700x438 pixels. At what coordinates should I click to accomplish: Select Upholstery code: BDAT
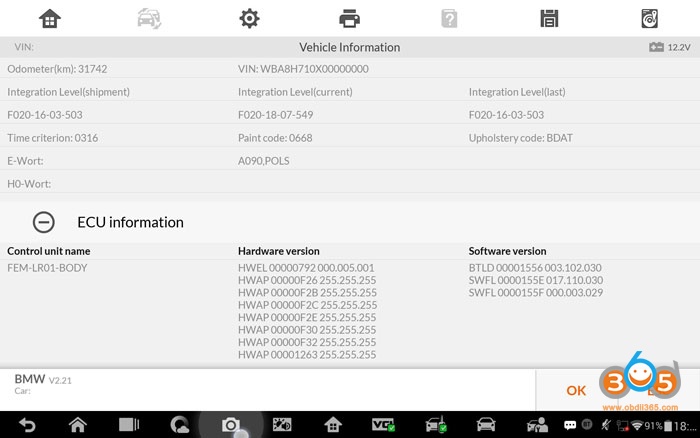click(x=521, y=138)
